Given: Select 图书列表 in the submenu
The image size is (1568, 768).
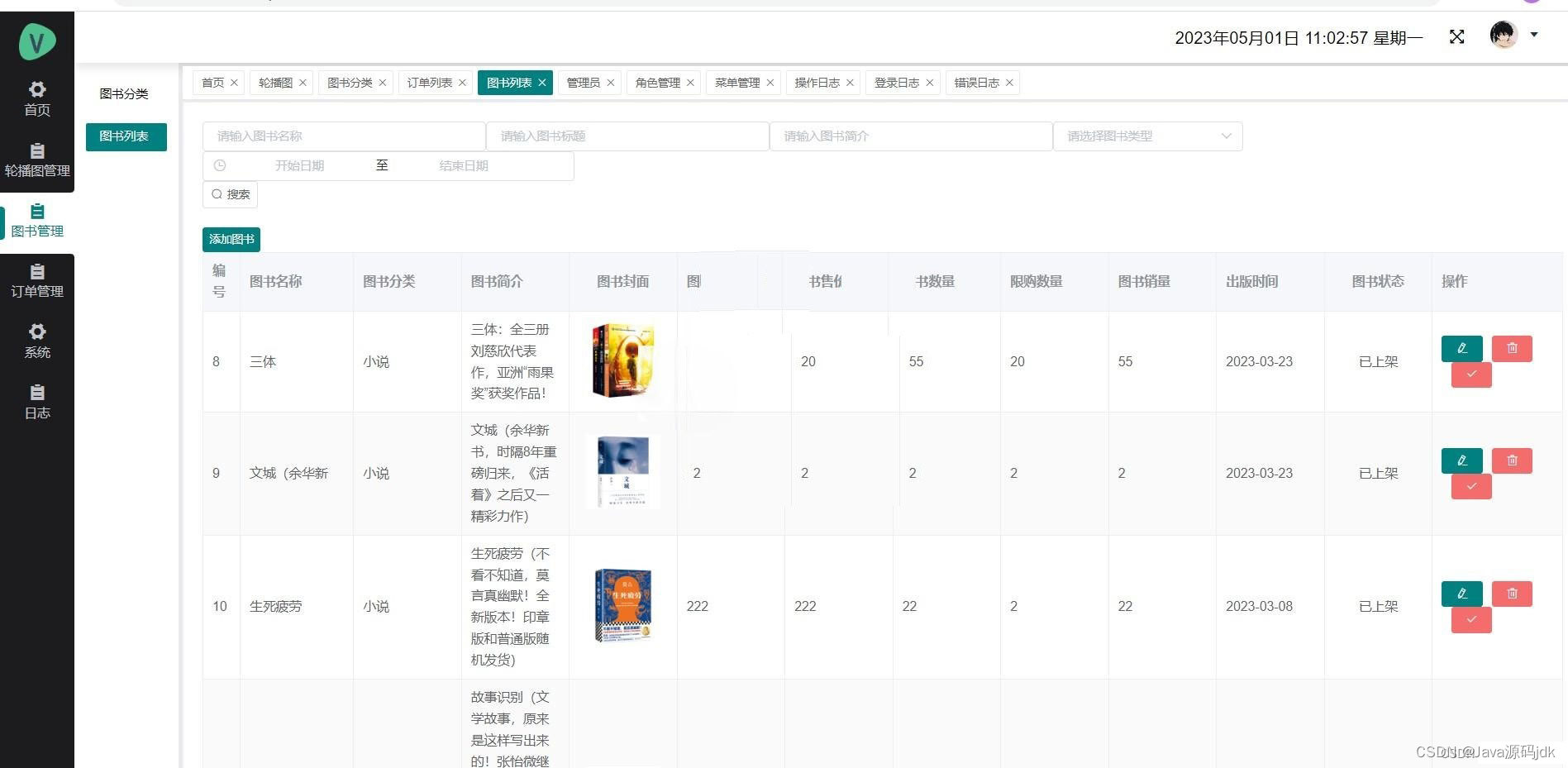Looking at the screenshot, I should [x=126, y=136].
